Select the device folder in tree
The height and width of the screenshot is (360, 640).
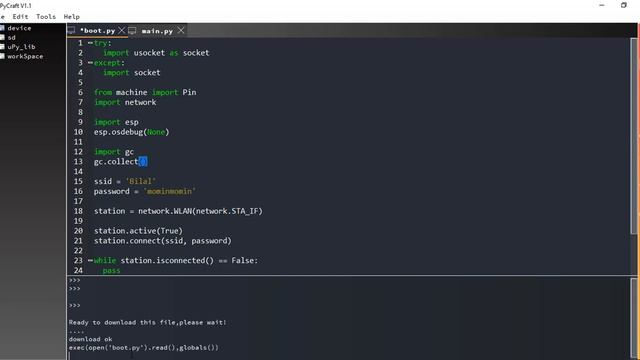click(19, 28)
